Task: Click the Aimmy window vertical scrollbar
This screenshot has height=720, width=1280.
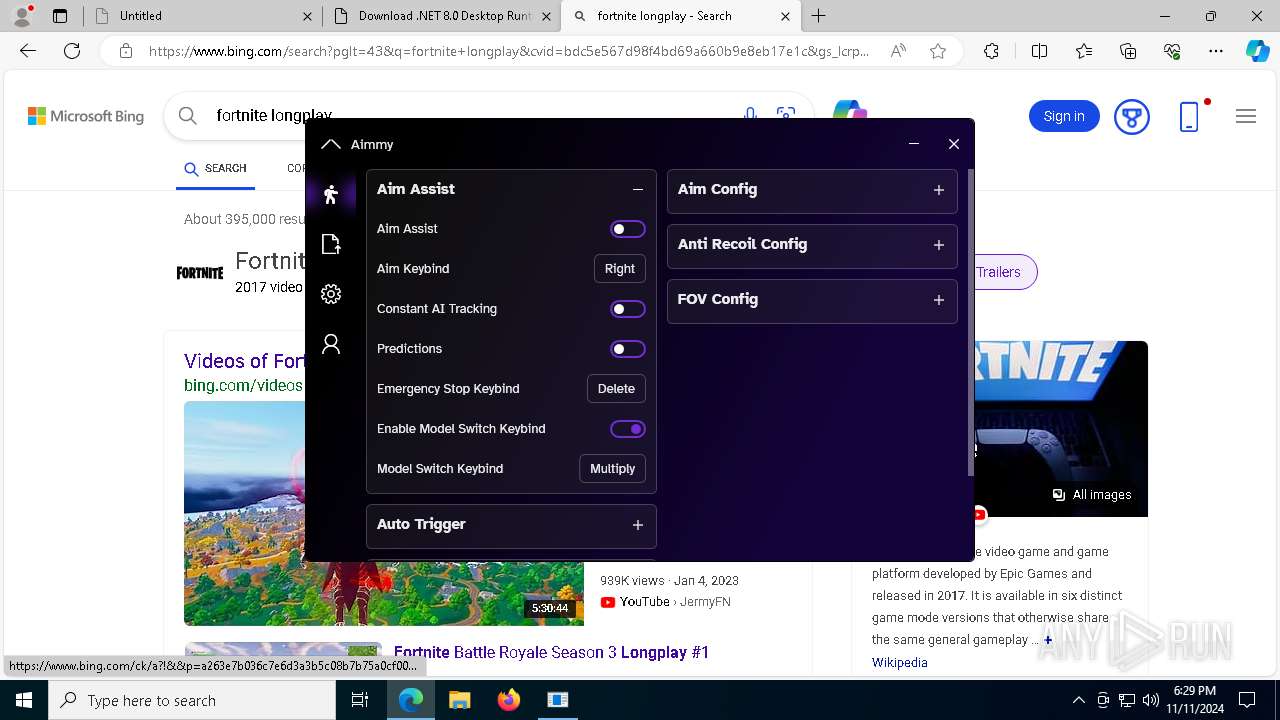Action: 970,323
